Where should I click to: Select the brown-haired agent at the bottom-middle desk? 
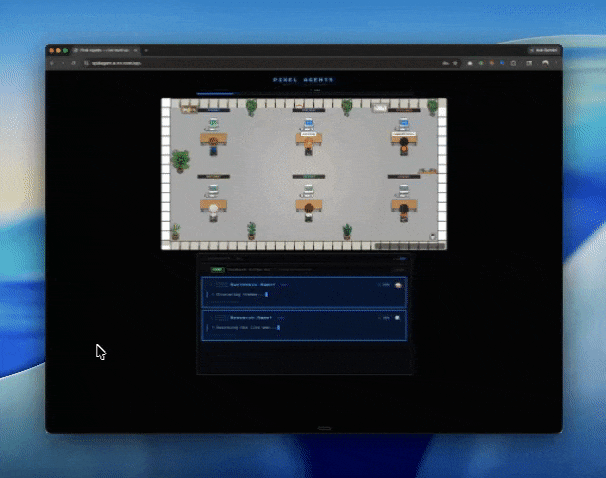(x=308, y=213)
